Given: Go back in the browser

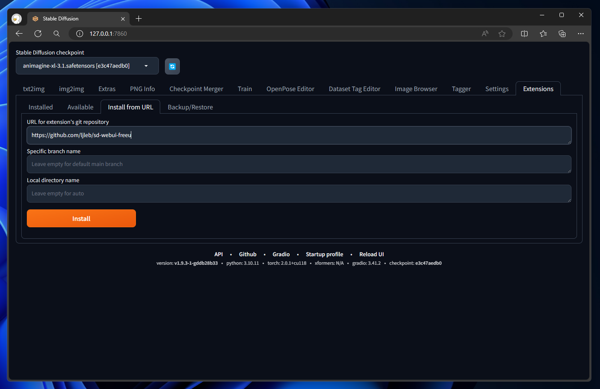Looking at the screenshot, I should click(19, 34).
